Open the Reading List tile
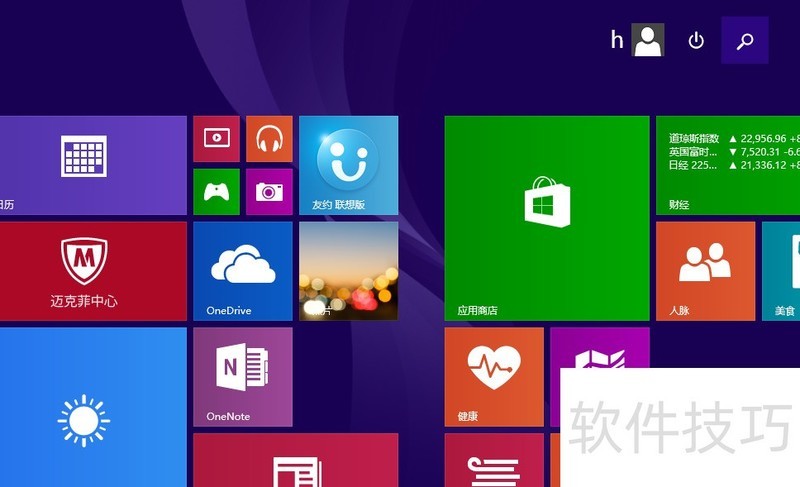 [494, 460]
